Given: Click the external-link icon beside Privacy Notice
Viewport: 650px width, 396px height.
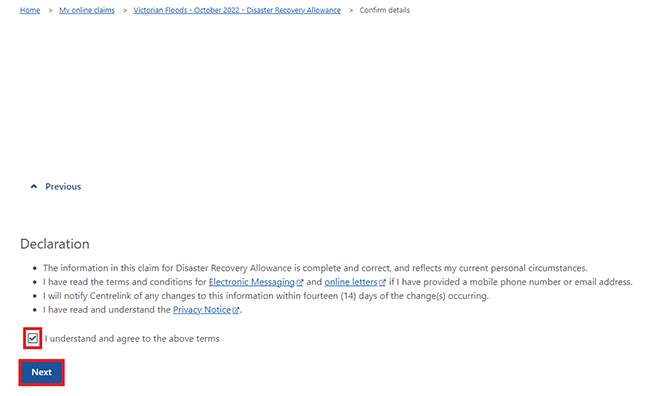Looking at the screenshot, I should coord(236,310).
